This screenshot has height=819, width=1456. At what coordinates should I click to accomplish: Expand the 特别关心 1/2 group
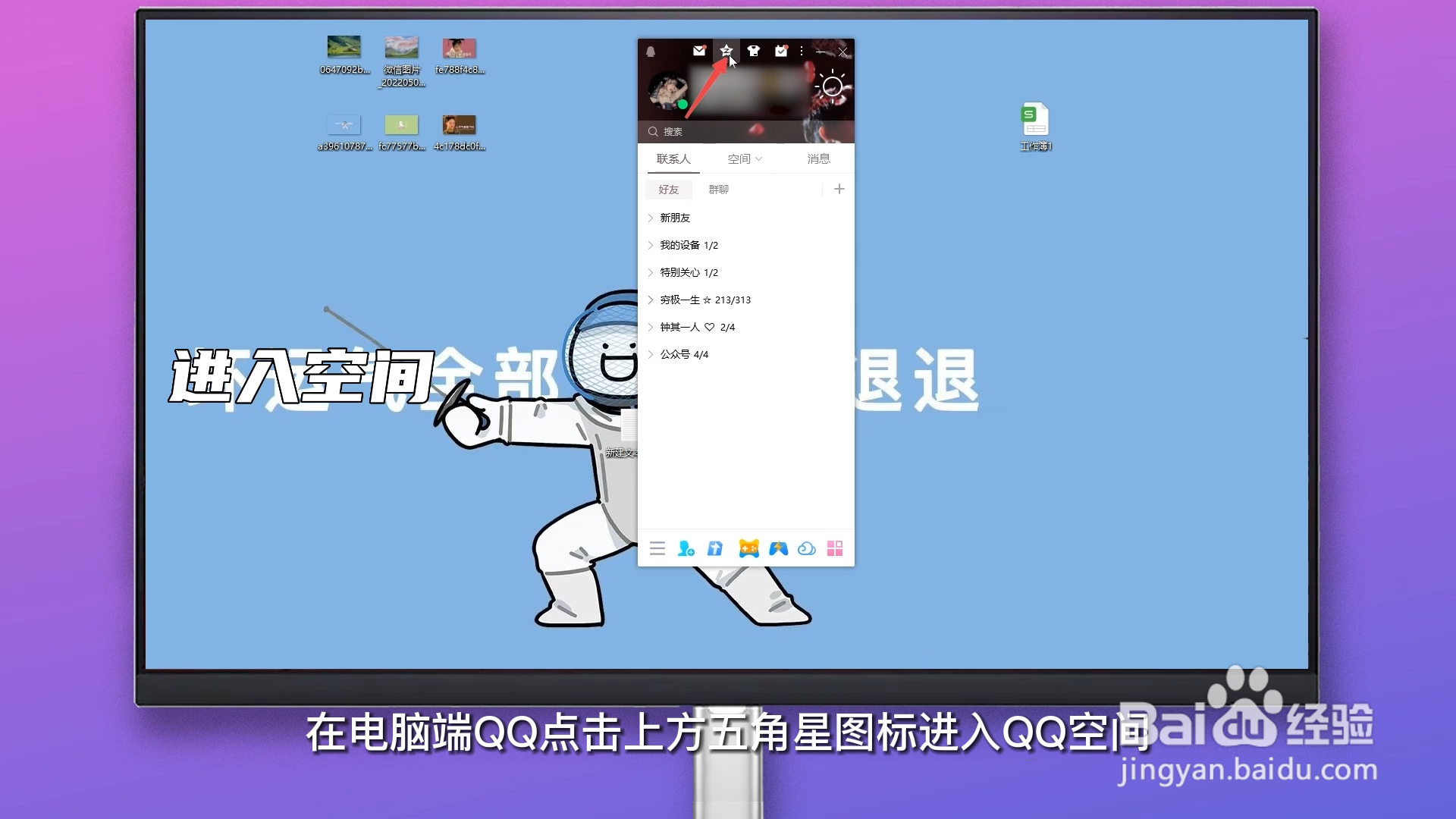(x=746, y=272)
